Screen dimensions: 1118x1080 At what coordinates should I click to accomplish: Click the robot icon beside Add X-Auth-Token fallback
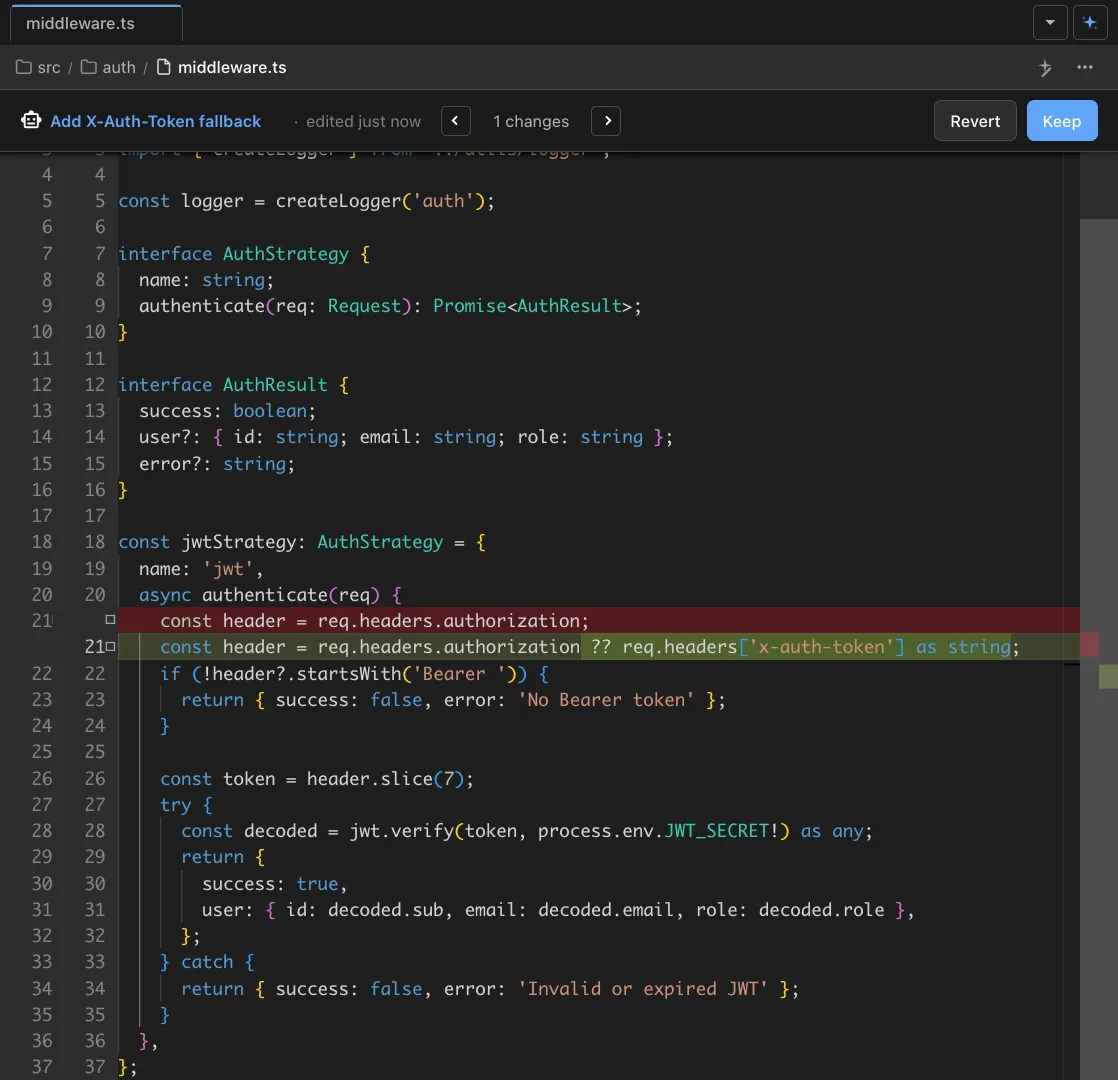(31, 120)
